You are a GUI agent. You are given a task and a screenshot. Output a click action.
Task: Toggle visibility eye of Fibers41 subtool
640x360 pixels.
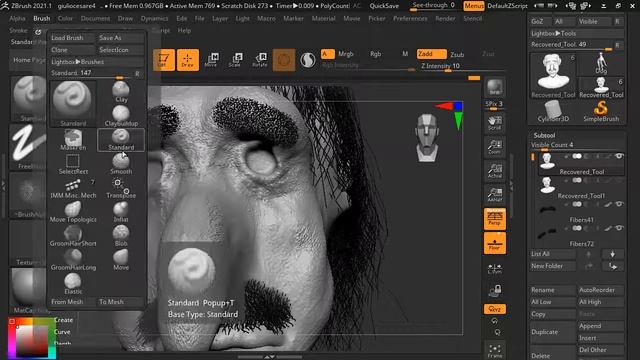619,204
